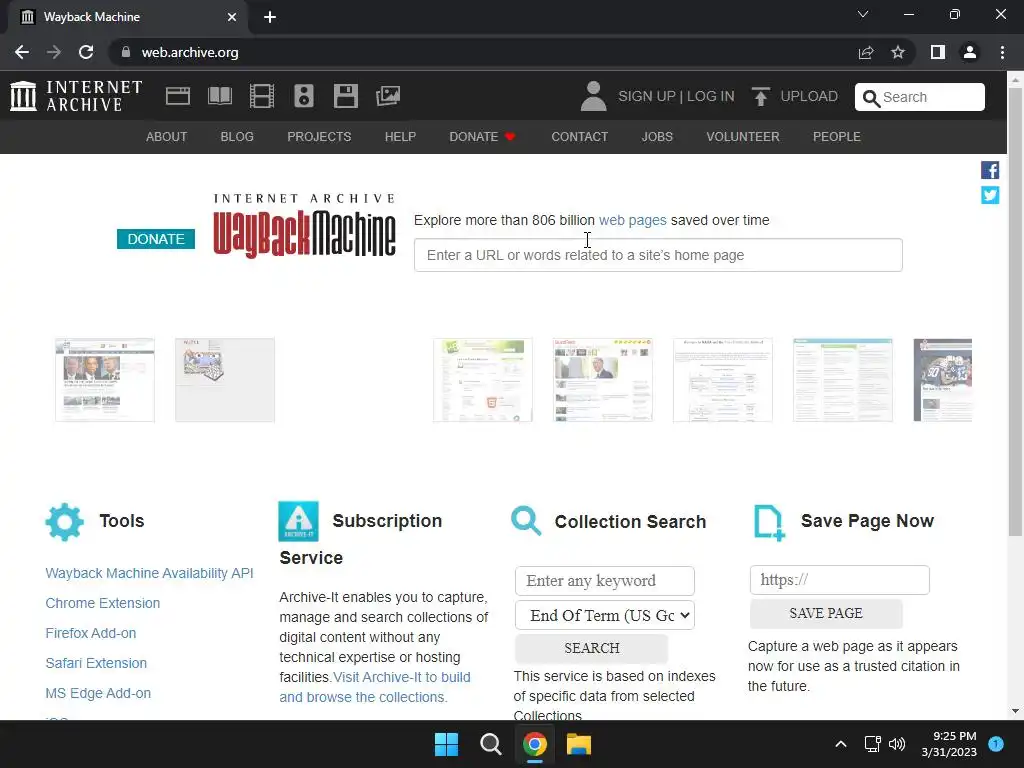Show hidden system tray icons
This screenshot has width=1024, height=768.
841,744
